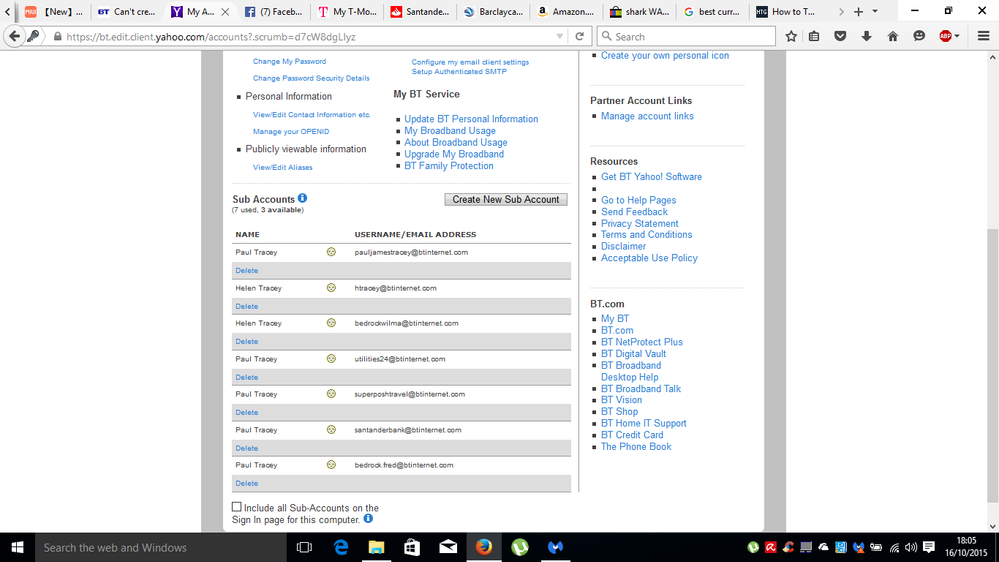Open Task View on the taskbar
Image resolution: width=999 pixels, height=562 pixels.
click(305, 547)
